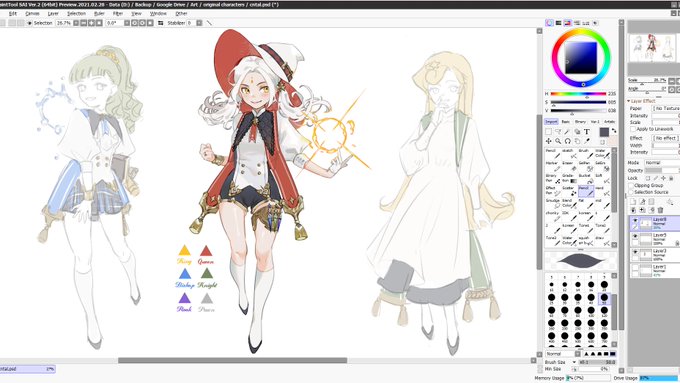
Task: Enable the Clipping Group checkbox
Action: (631, 185)
